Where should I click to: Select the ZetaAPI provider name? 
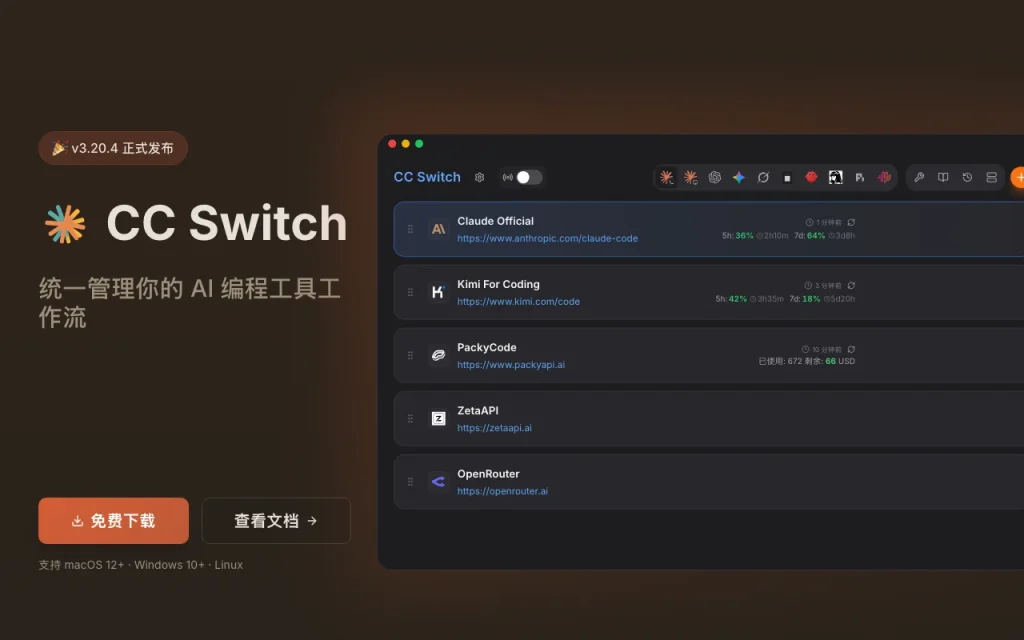coord(477,411)
